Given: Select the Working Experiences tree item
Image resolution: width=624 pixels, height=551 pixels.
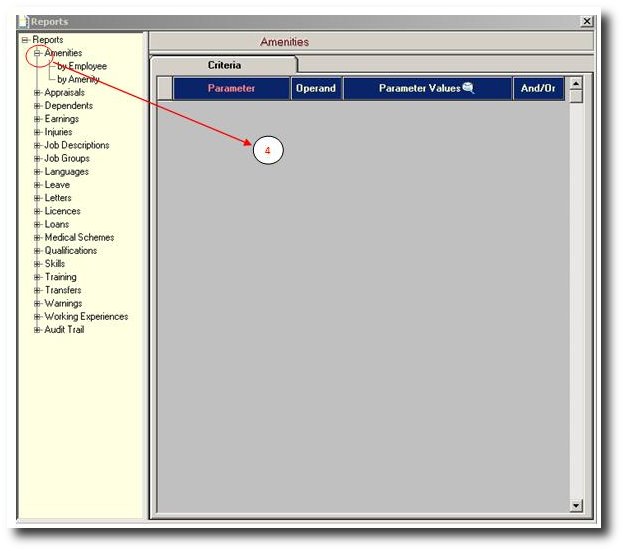Looking at the screenshot, I should (86, 317).
